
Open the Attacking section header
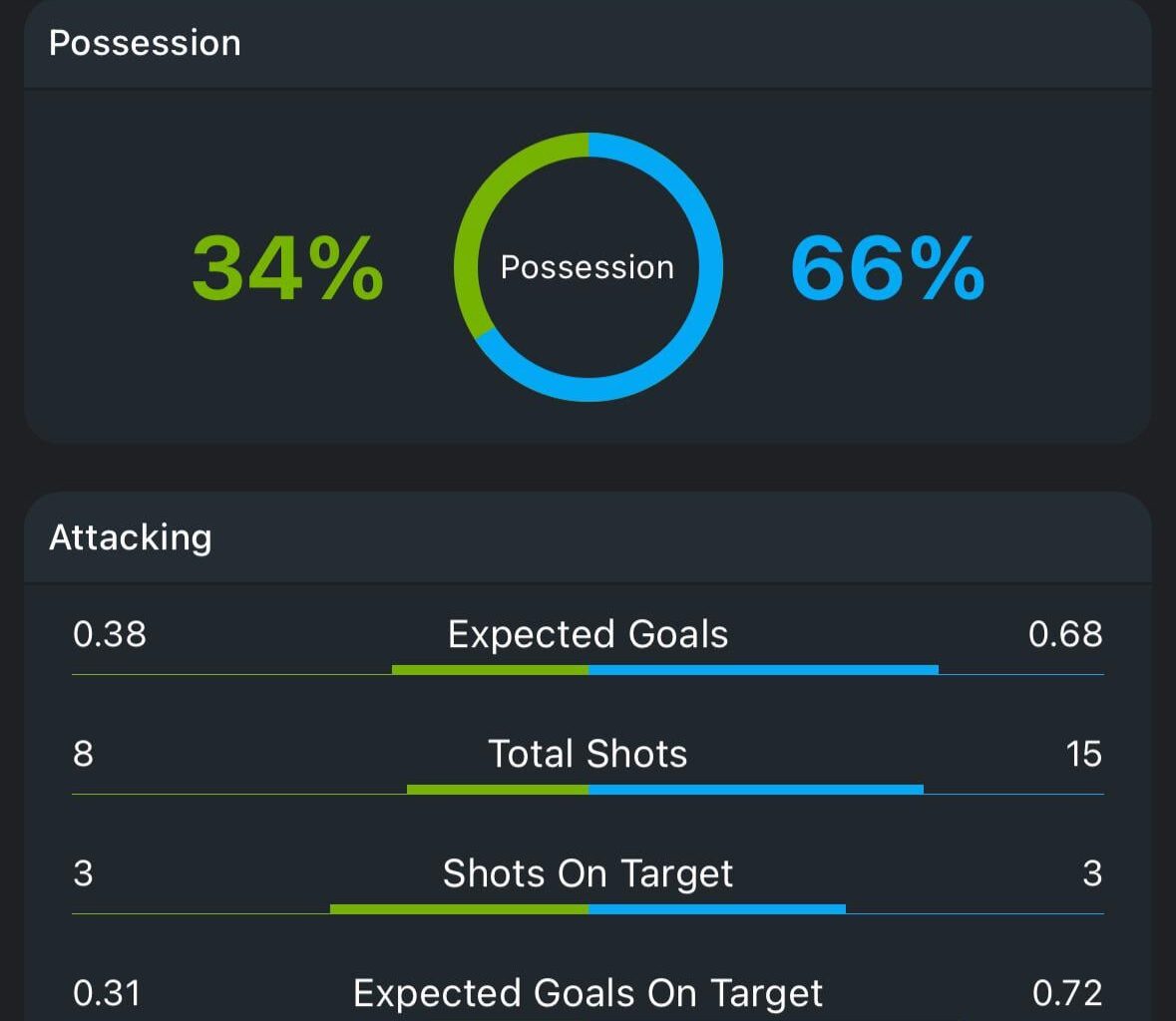click(131, 537)
